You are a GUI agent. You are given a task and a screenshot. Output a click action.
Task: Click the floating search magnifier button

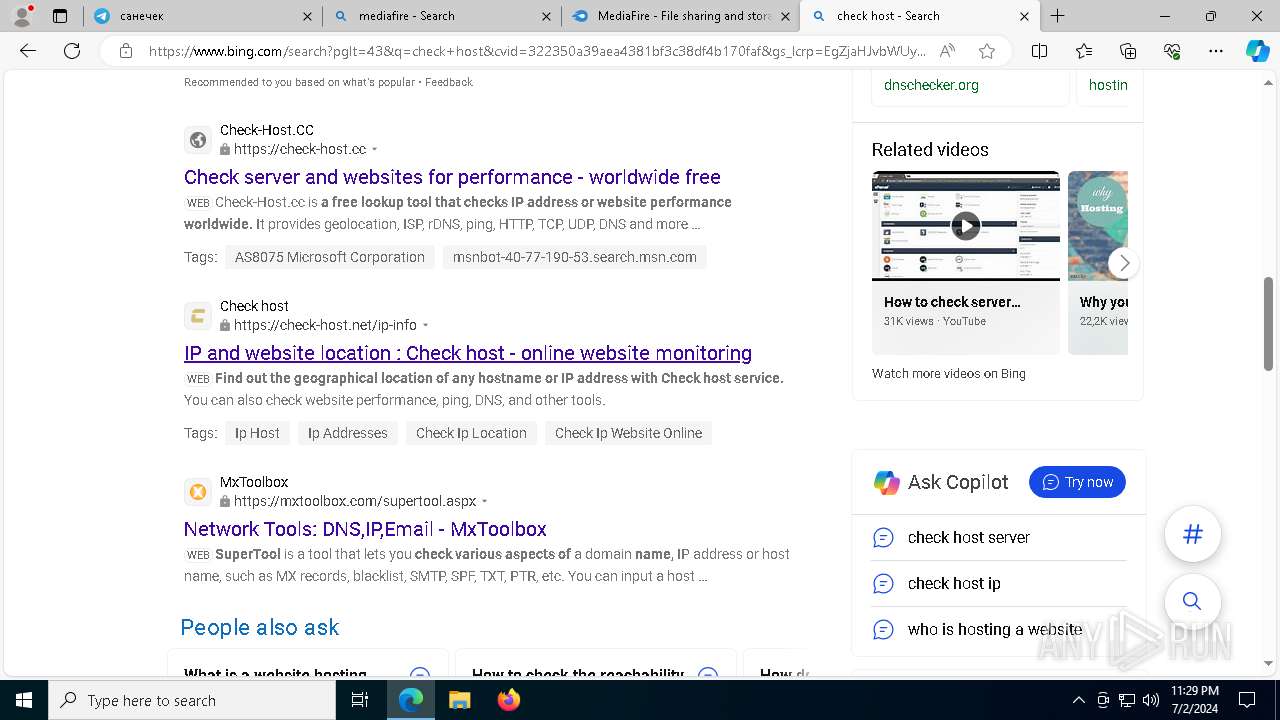click(x=1192, y=601)
